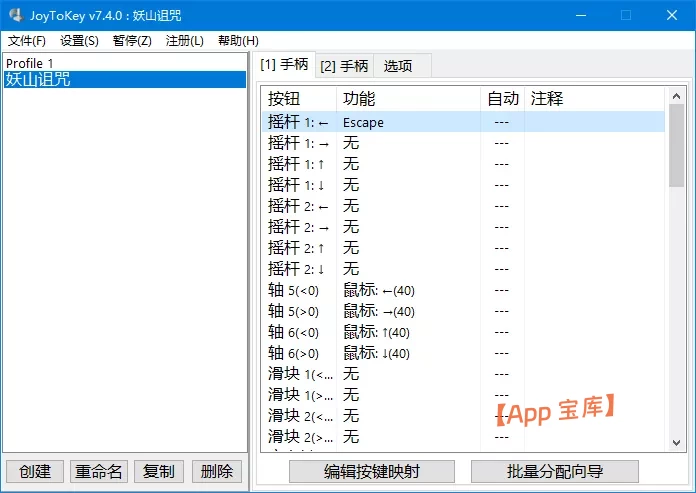Select the 摇杆 1: ↓ row

463,185
